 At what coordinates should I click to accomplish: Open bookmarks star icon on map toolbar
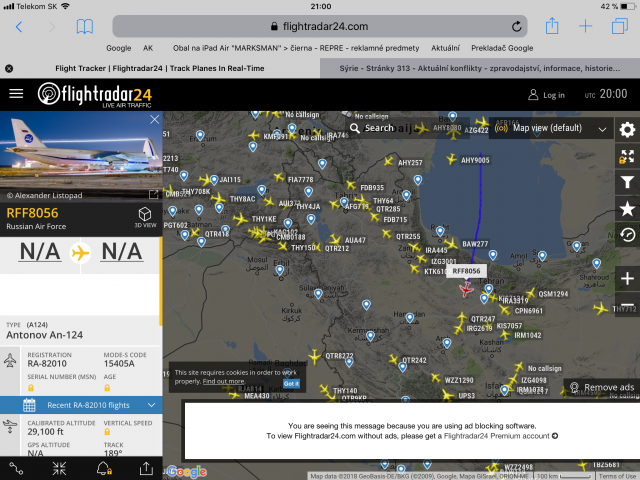point(627,208)
